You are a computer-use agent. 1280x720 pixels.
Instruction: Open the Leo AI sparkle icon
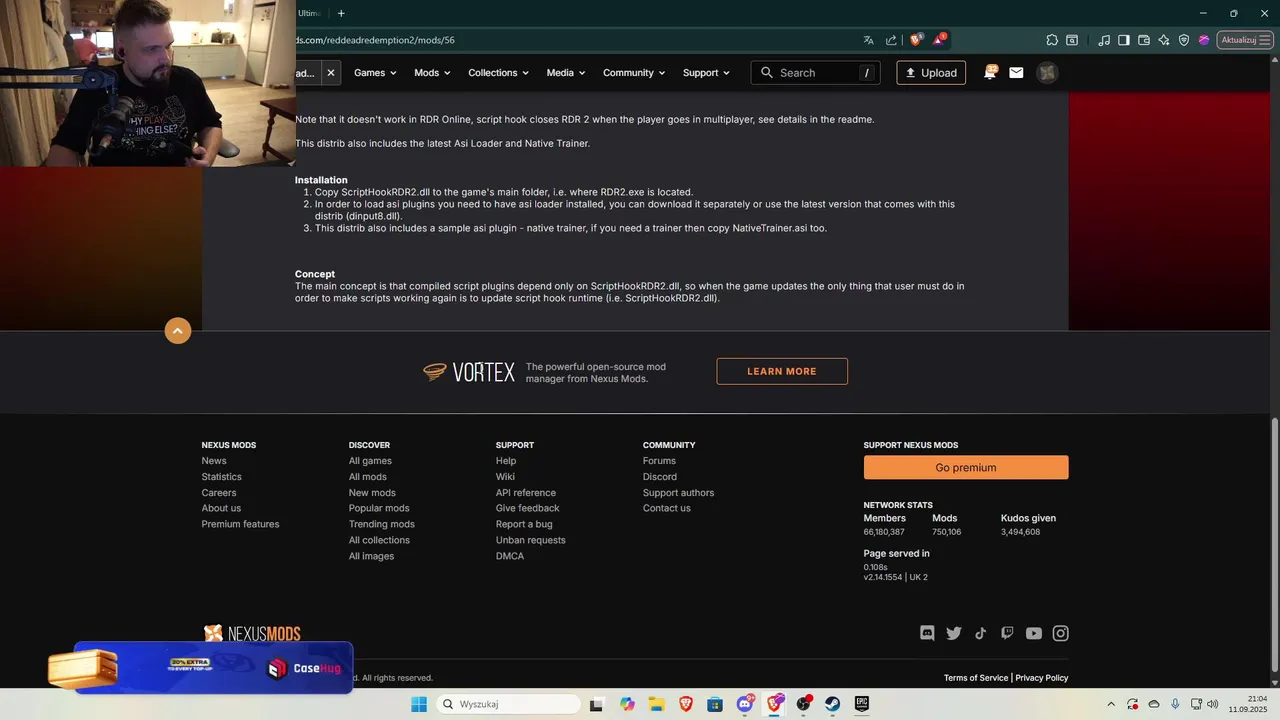pos(1164,40)
